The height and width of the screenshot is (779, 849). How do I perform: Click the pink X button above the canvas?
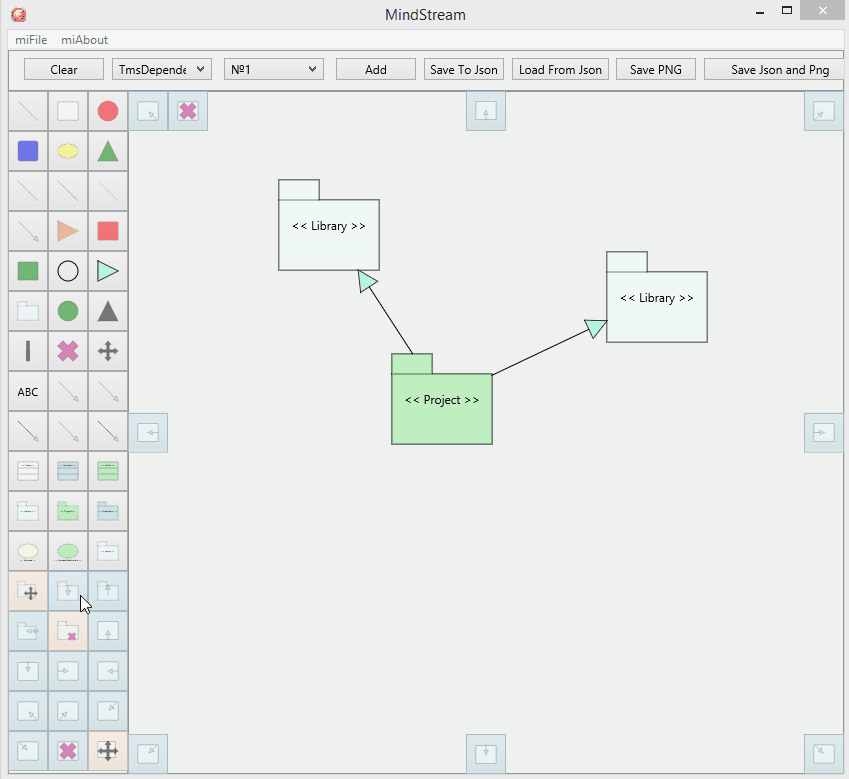coord(188,111)
